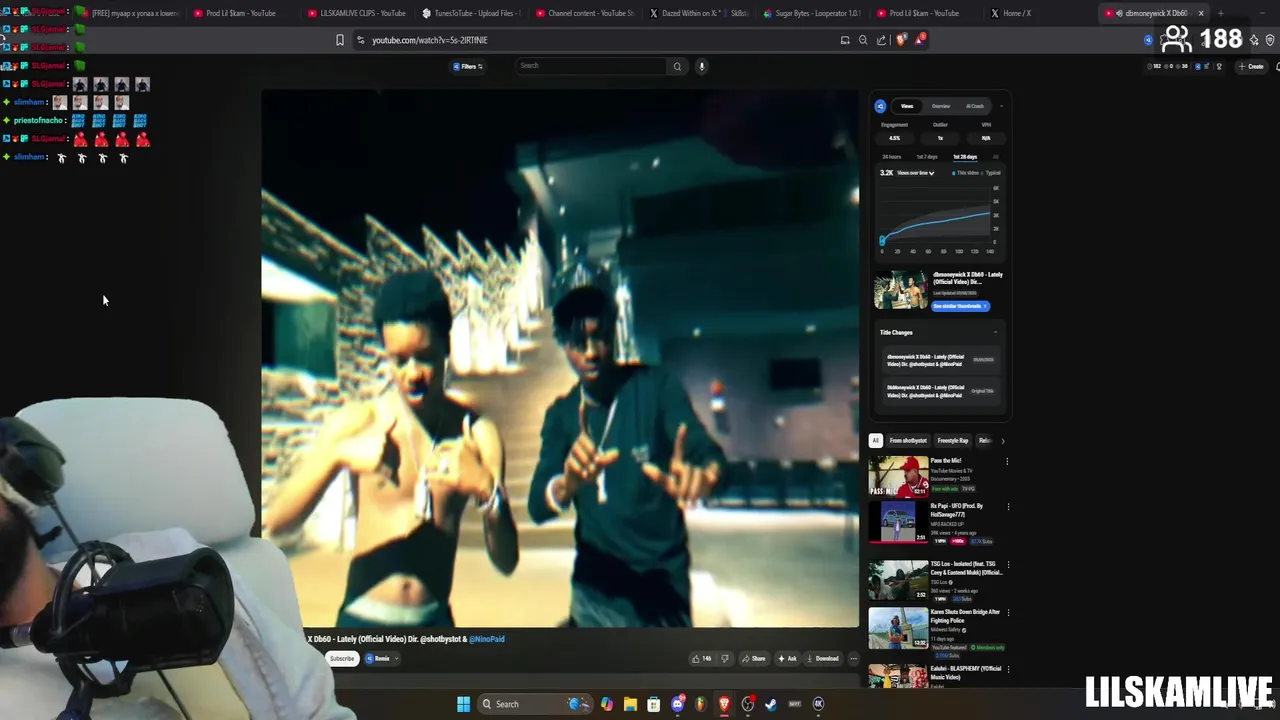
Task: Click the @NinoPaid link in title
Action: point(487,639)
